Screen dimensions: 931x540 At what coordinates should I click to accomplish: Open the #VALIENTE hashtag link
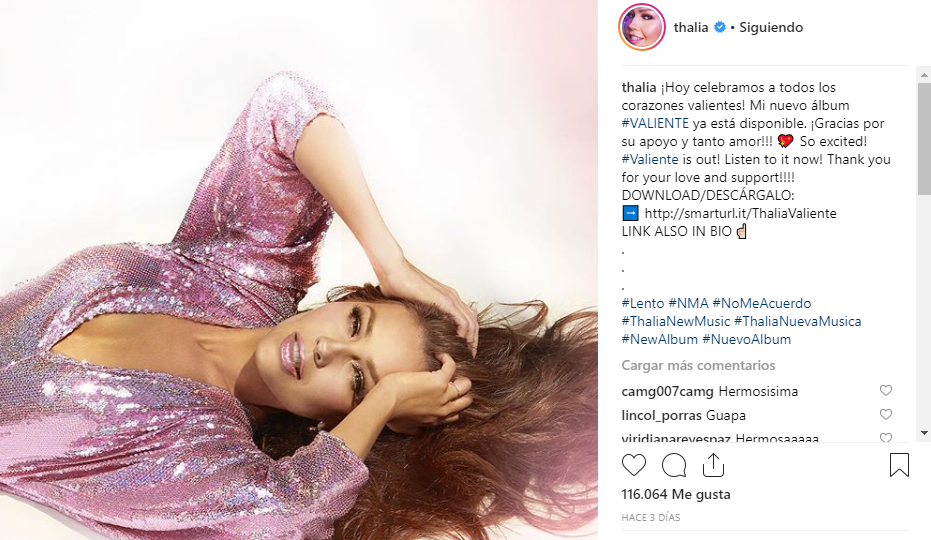pos(655,124)
